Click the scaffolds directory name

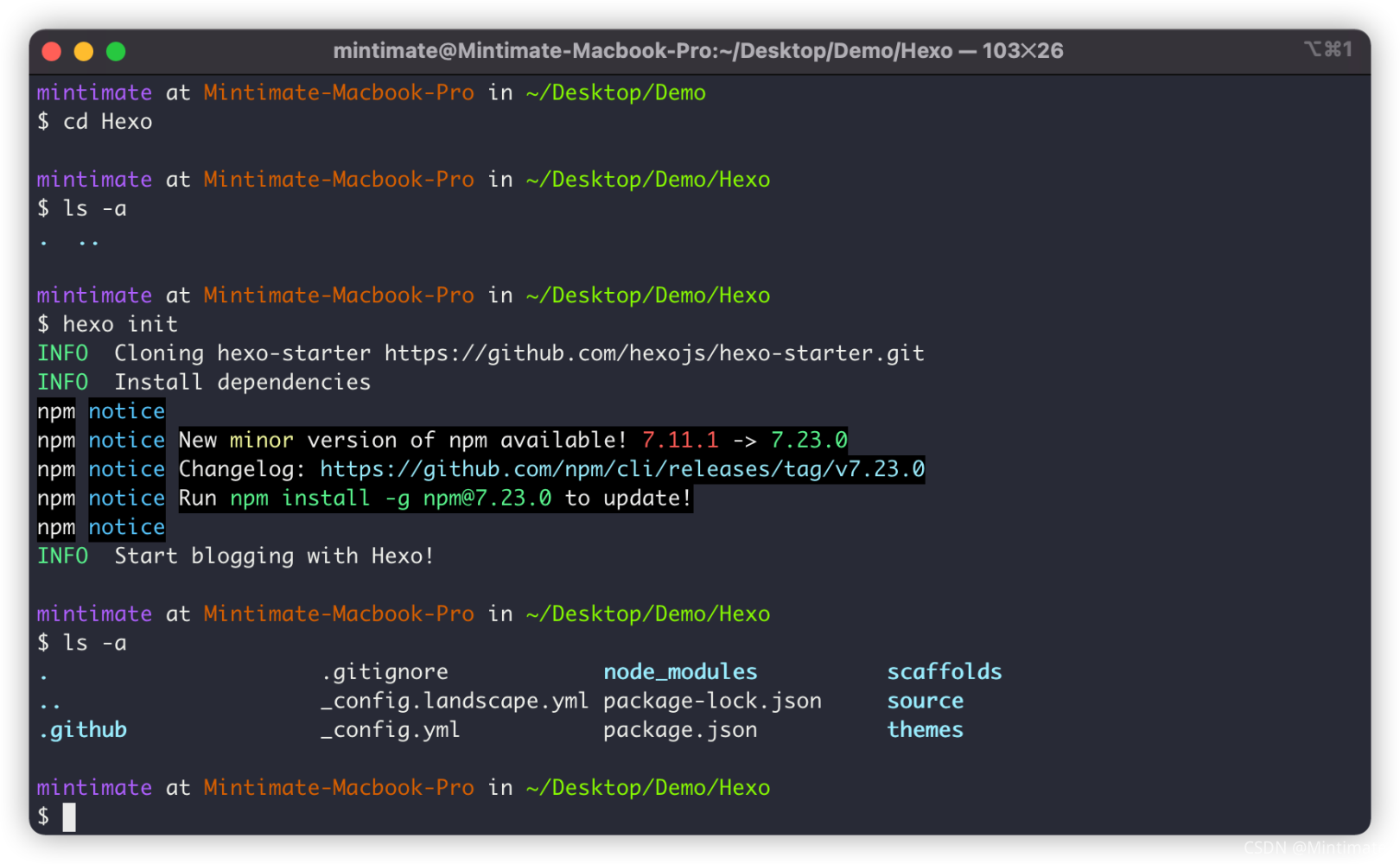tap(945, 671)
